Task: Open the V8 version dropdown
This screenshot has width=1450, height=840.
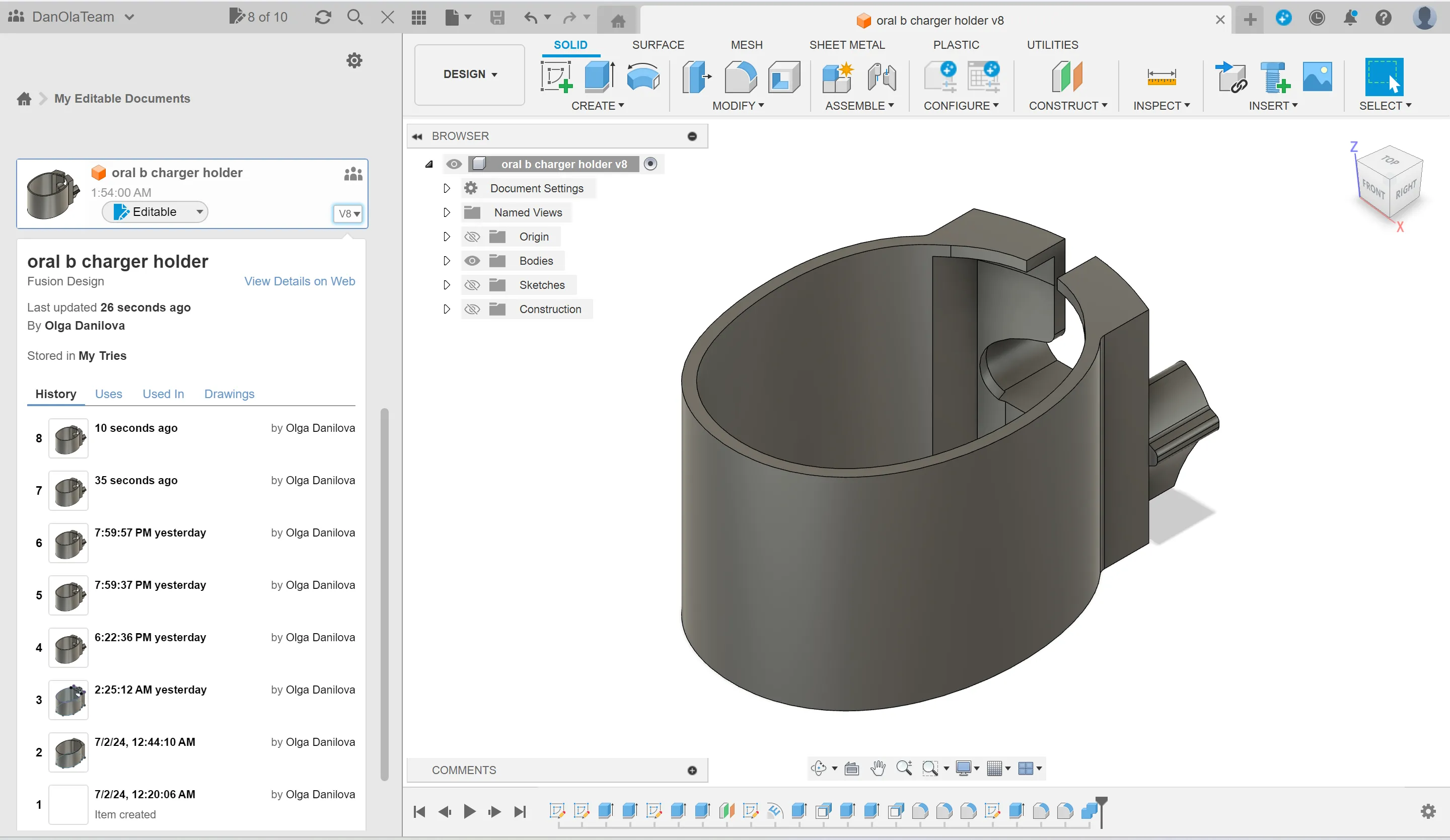Action: [x=348, y=213]
